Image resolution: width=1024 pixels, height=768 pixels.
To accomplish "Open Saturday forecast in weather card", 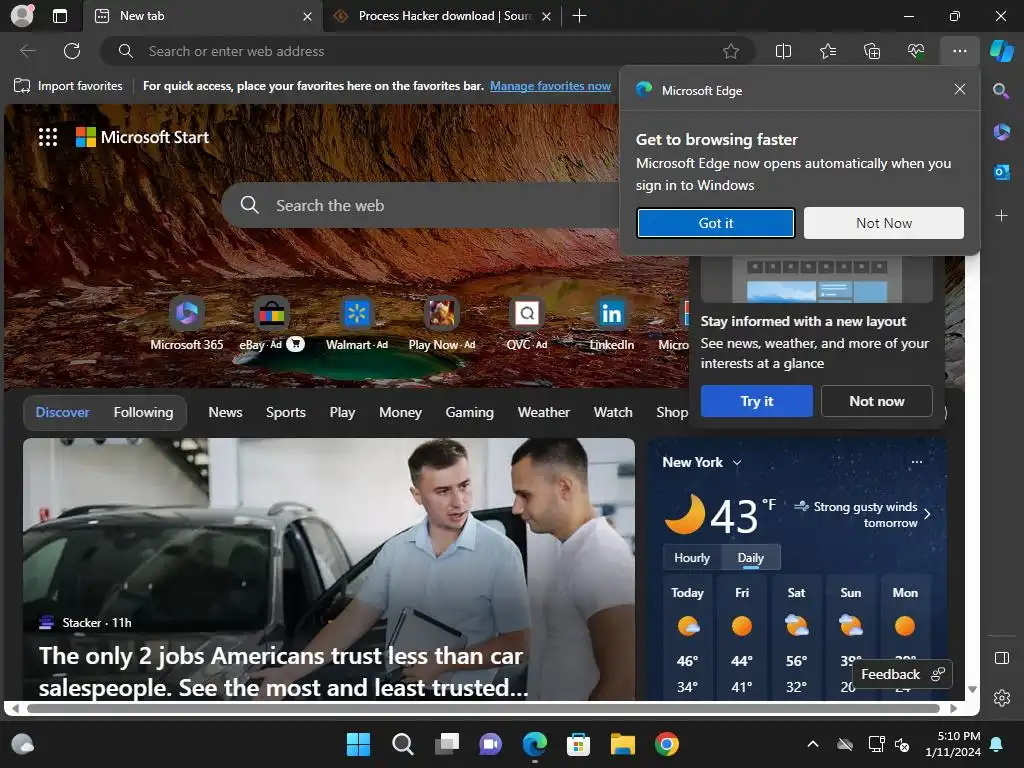I will tap(796, 638).
